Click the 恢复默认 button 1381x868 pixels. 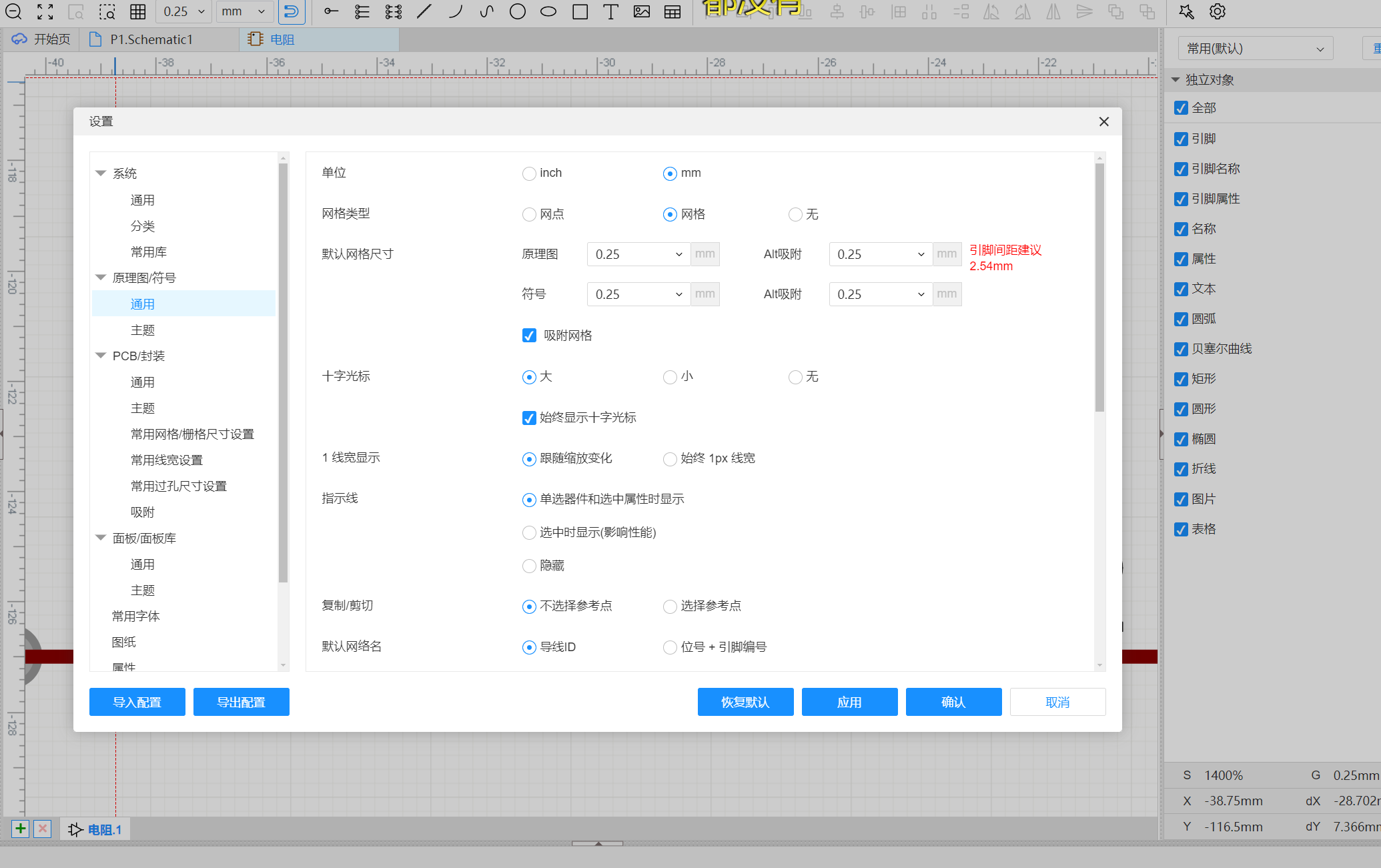pyautogui.click(x=745, y=702)
